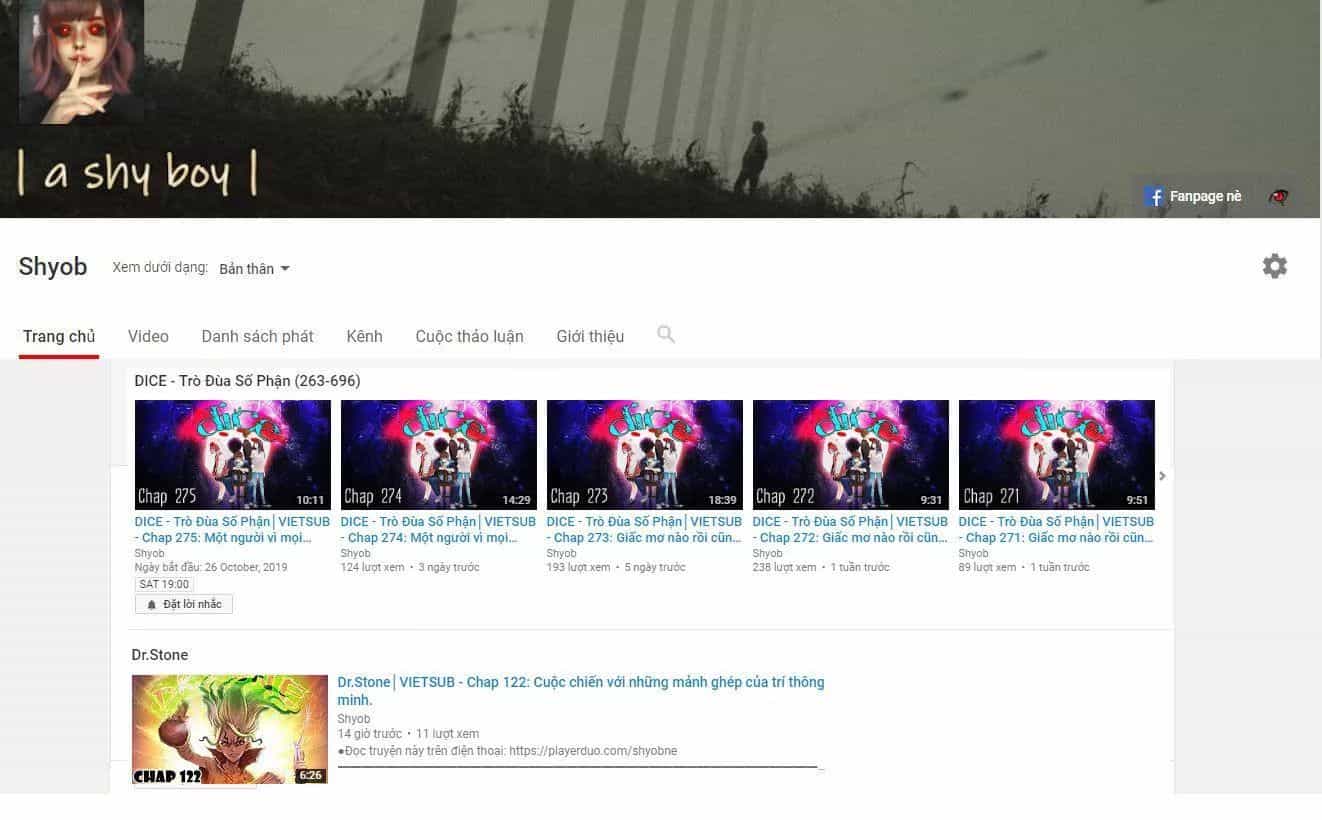
Task: Click the '14 giờ trước' upload time
Action: pos(370,734)
